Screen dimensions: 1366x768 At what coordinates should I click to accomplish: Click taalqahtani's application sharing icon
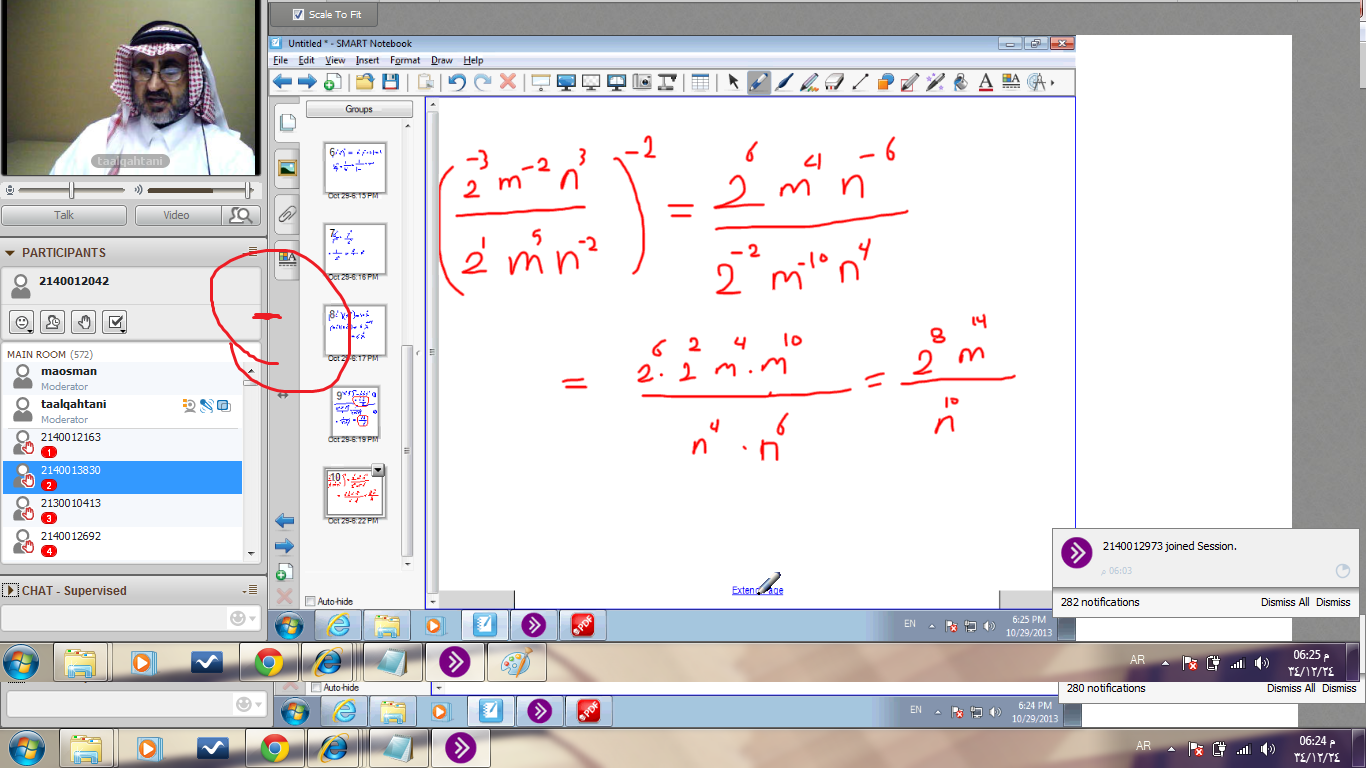pyautogui.click(x=224, y=405)
